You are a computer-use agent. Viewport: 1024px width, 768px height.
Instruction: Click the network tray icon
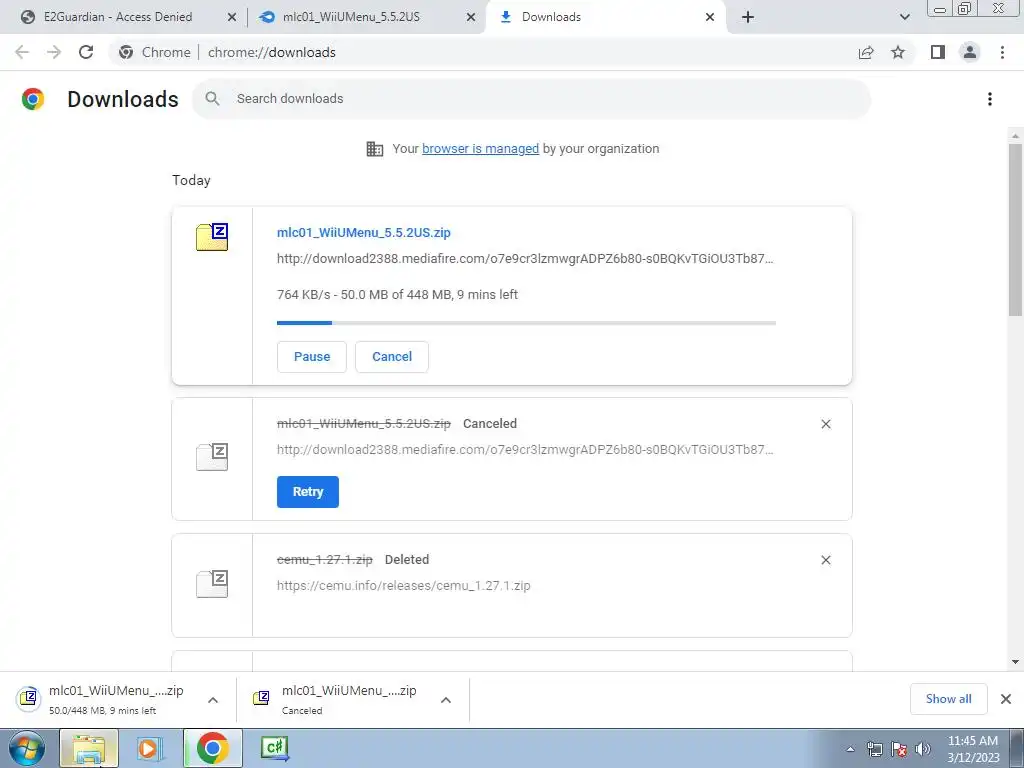point(874,749)
